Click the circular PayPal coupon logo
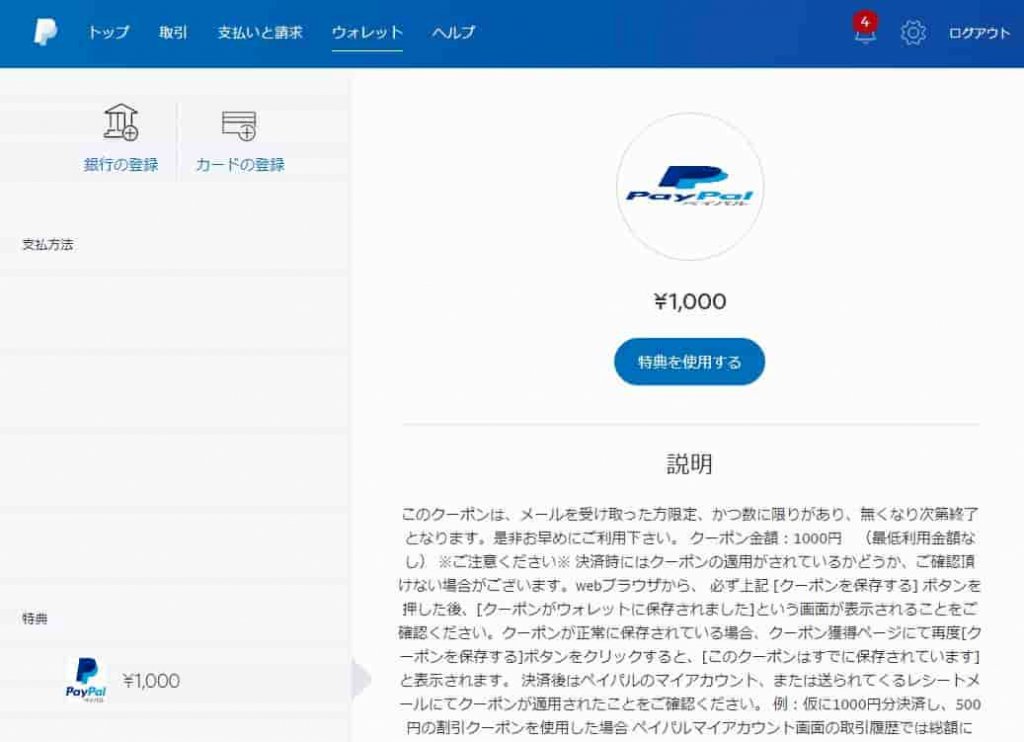This screenshot has height=742, width=1024. (690, 186)
